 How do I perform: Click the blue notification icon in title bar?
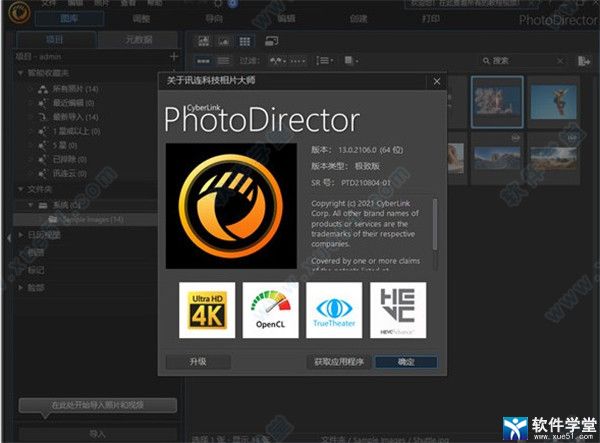point(232,3)
